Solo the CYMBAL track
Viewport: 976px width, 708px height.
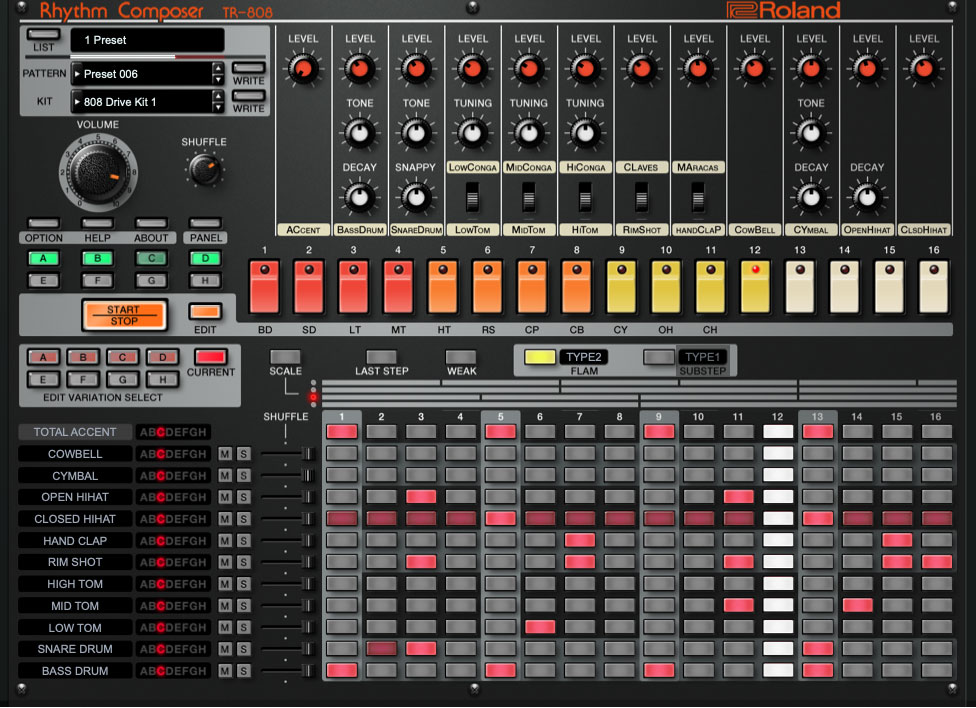244,476
